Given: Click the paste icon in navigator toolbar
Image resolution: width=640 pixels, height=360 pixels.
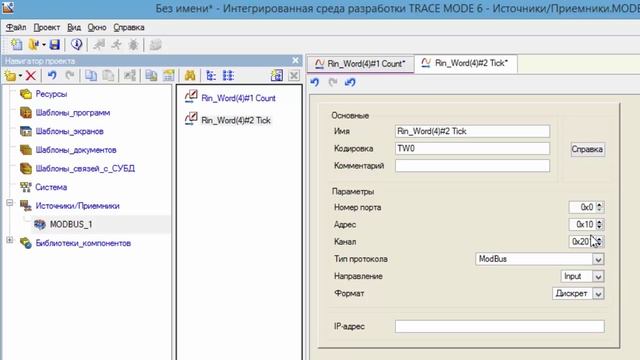Looking at the screenshot, I should (x=108, y=76).
